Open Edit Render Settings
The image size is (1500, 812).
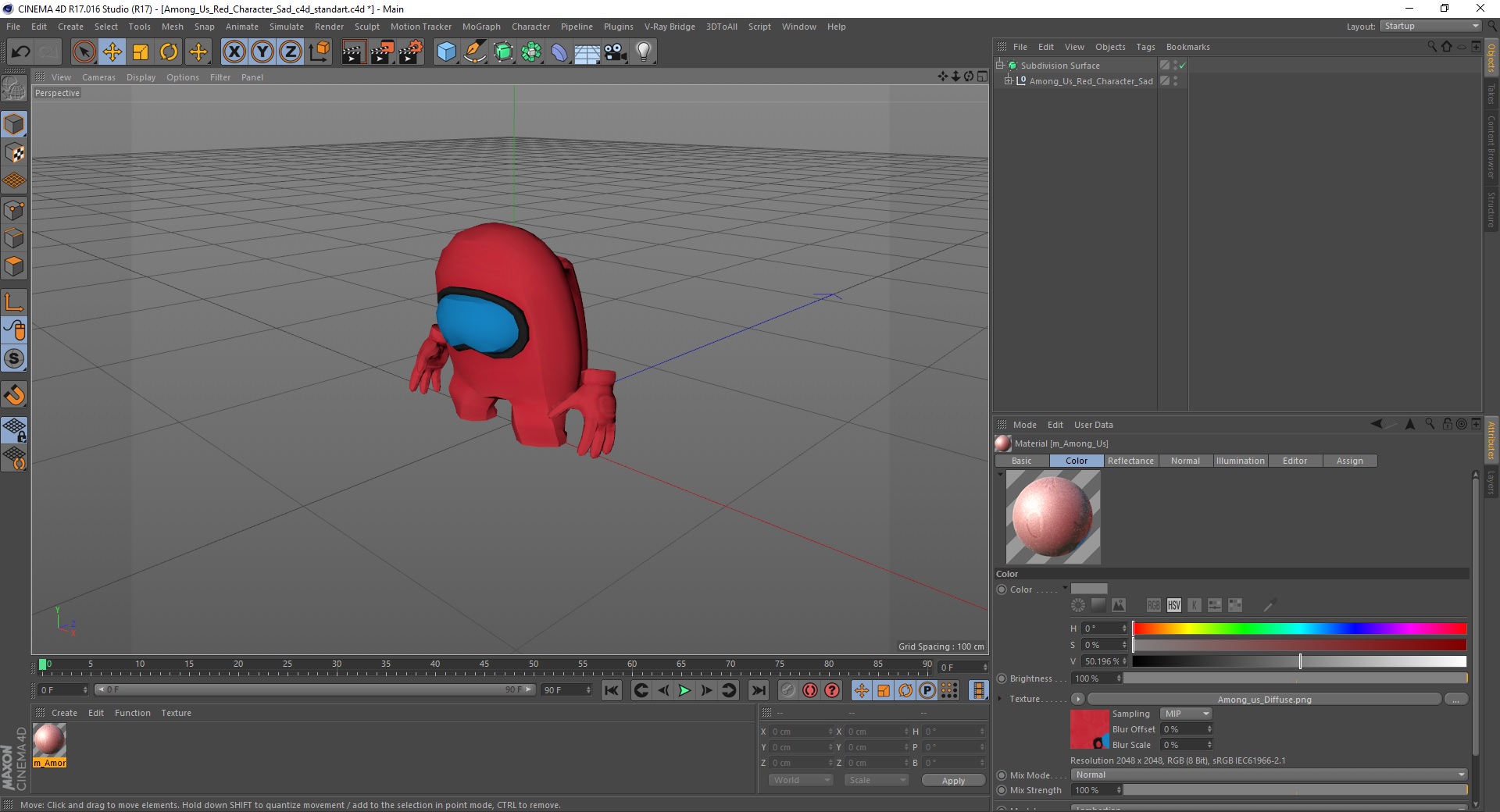coord(411,52)
